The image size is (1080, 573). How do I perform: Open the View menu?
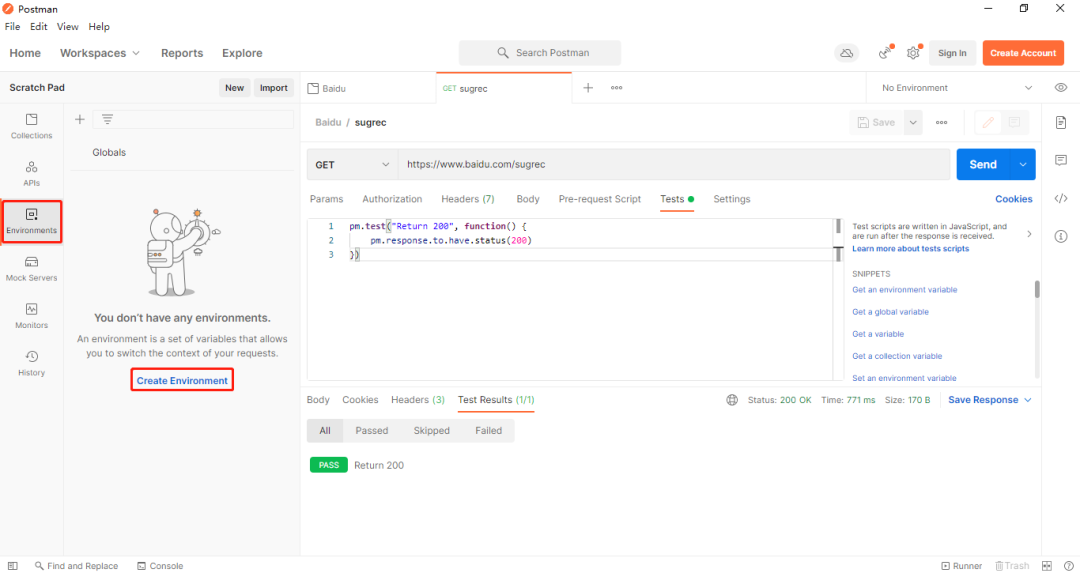click(68, 27)
